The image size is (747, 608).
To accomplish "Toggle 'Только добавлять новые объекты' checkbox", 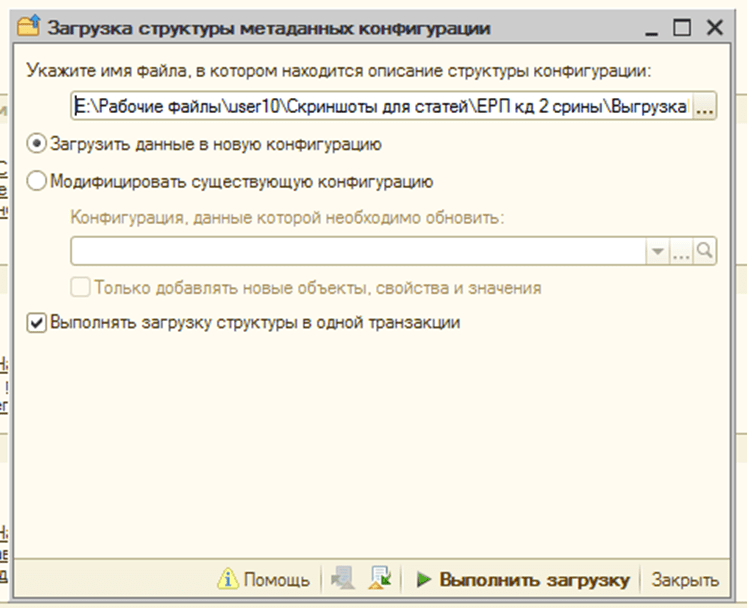I will pos(81,288).
